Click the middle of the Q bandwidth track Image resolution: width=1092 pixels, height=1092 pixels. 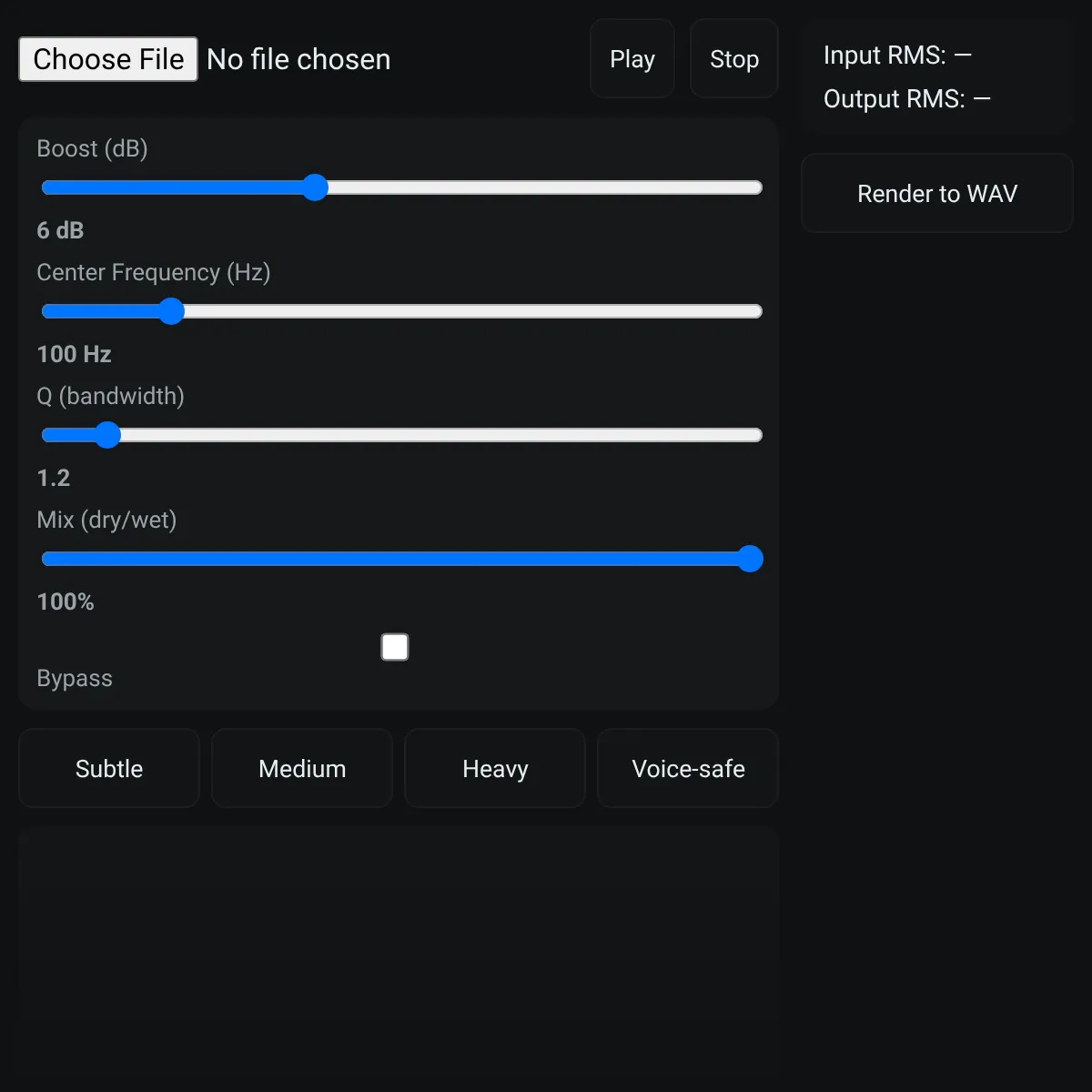pos(402,435)
